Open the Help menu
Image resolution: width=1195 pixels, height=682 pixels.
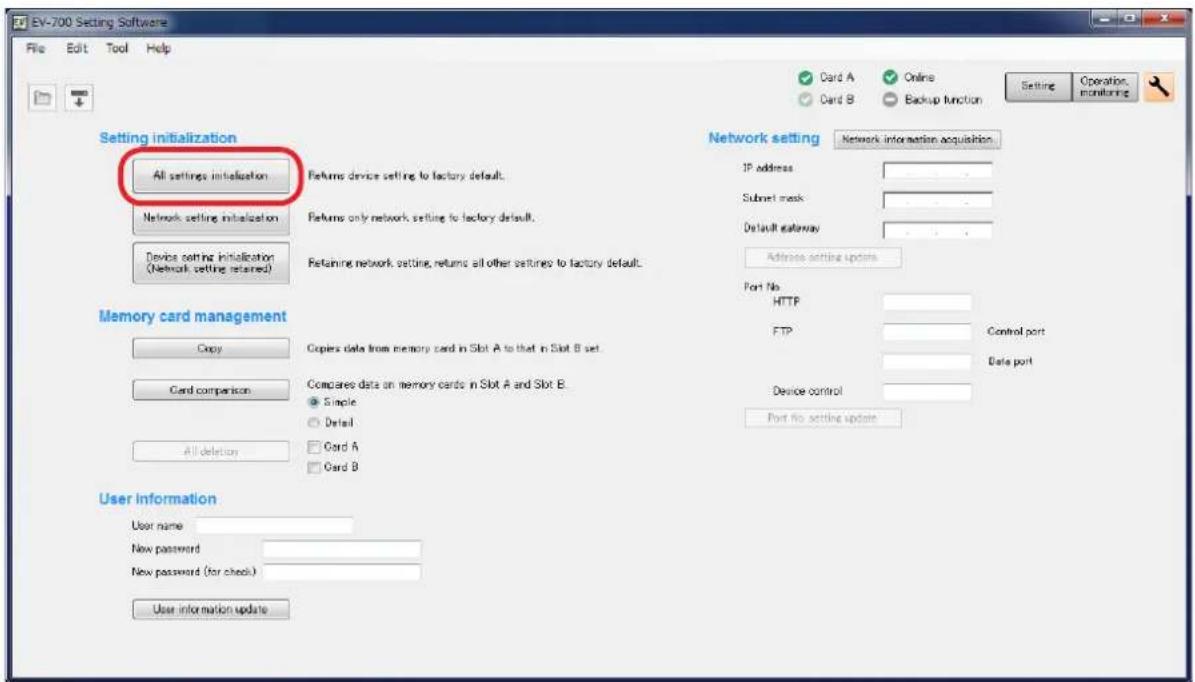[x=159, y=48]
